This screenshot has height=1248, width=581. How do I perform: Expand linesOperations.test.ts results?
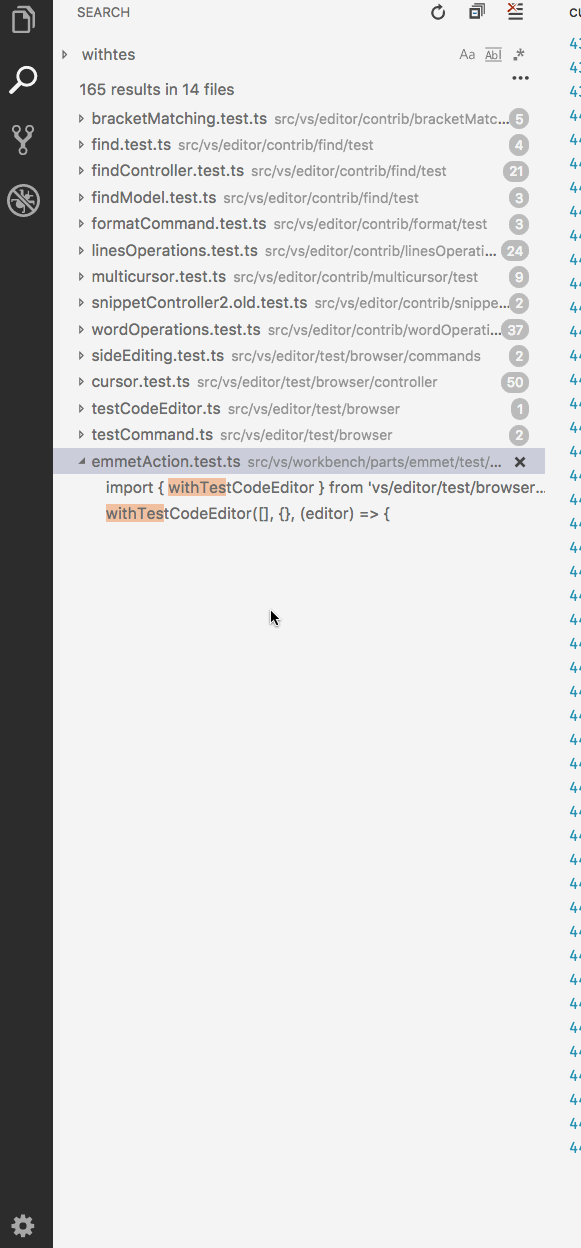(82, 251)
